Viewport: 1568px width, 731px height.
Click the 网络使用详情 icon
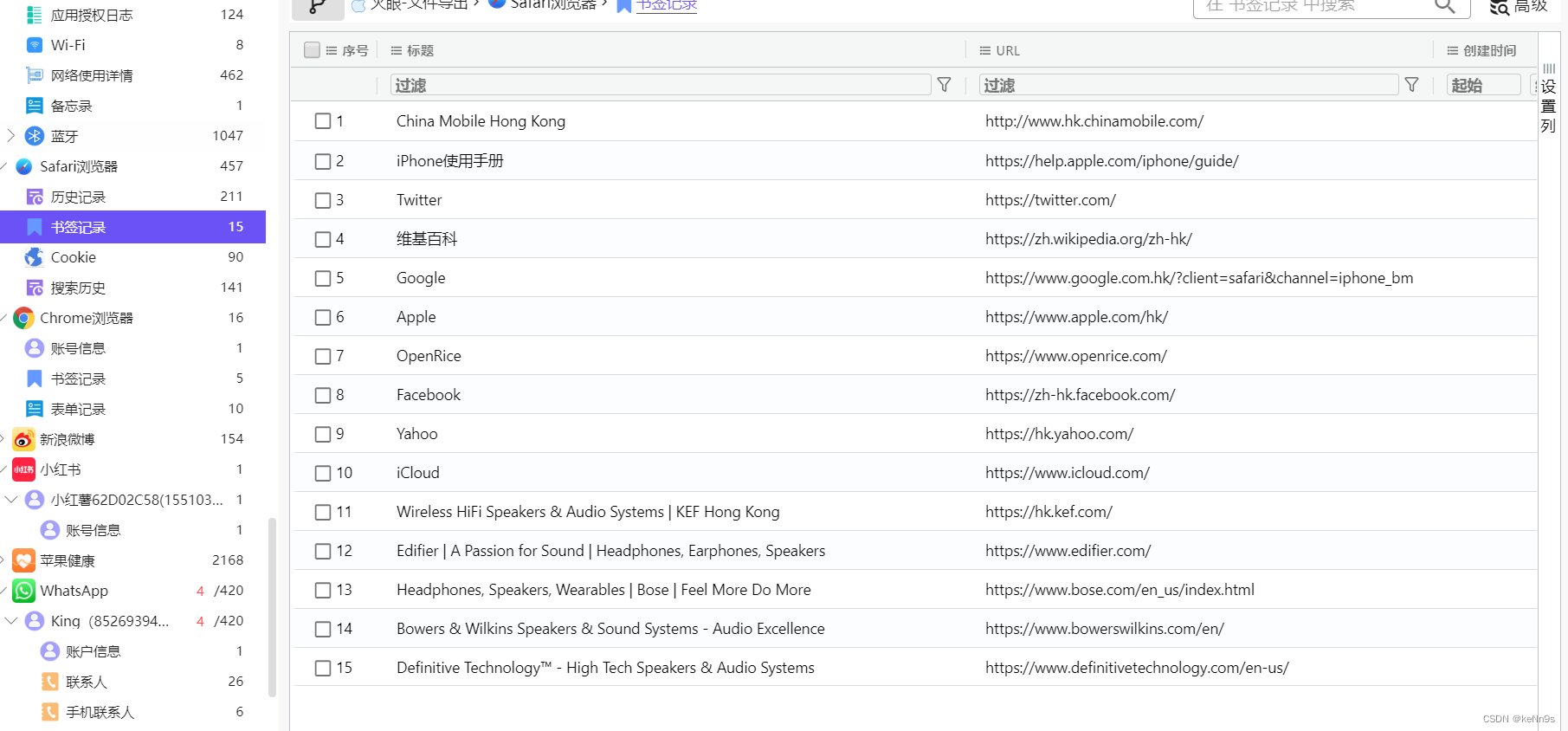click(x=35, y=75)
